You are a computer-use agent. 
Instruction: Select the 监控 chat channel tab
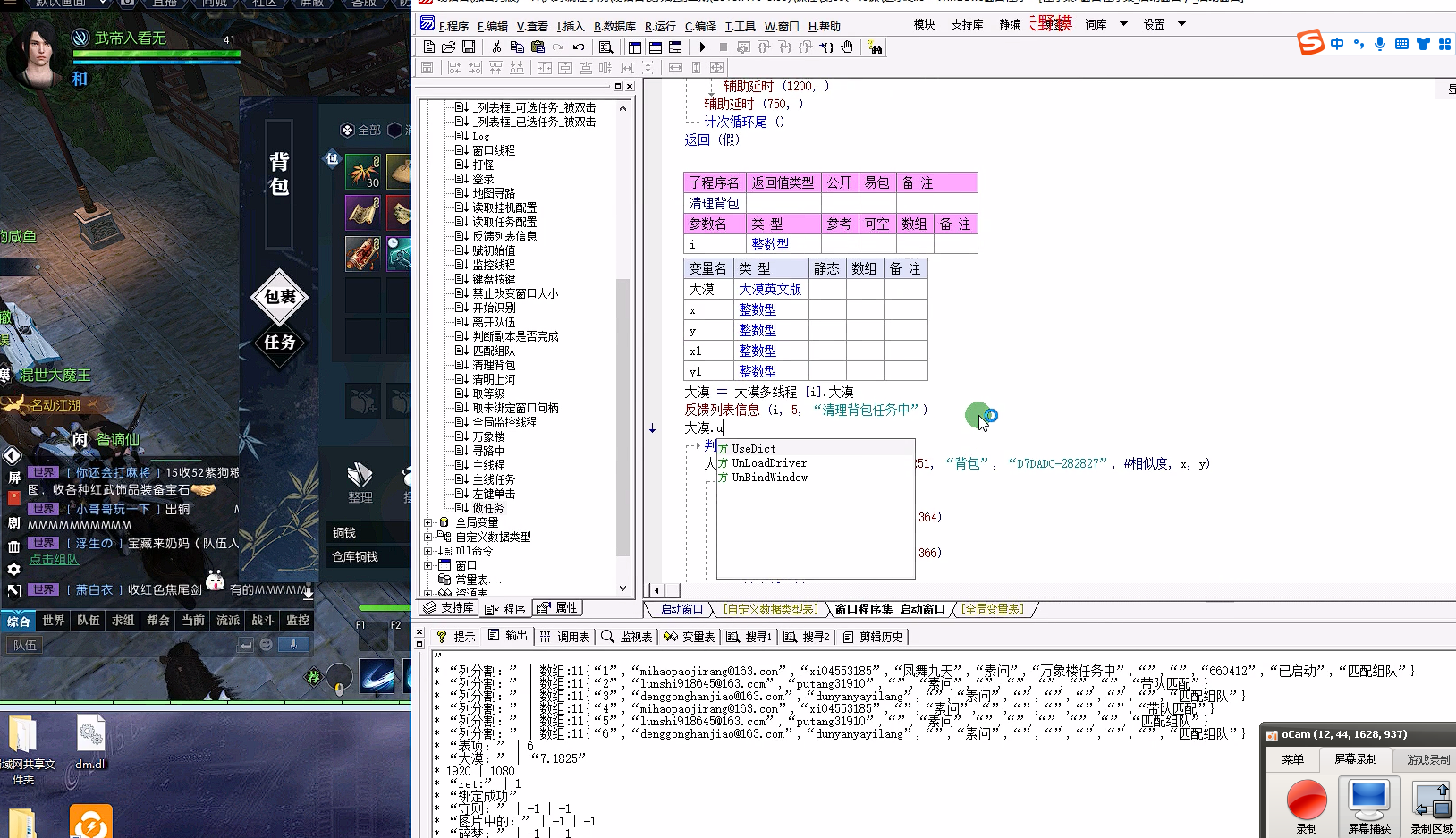click(x=297, y=620)
